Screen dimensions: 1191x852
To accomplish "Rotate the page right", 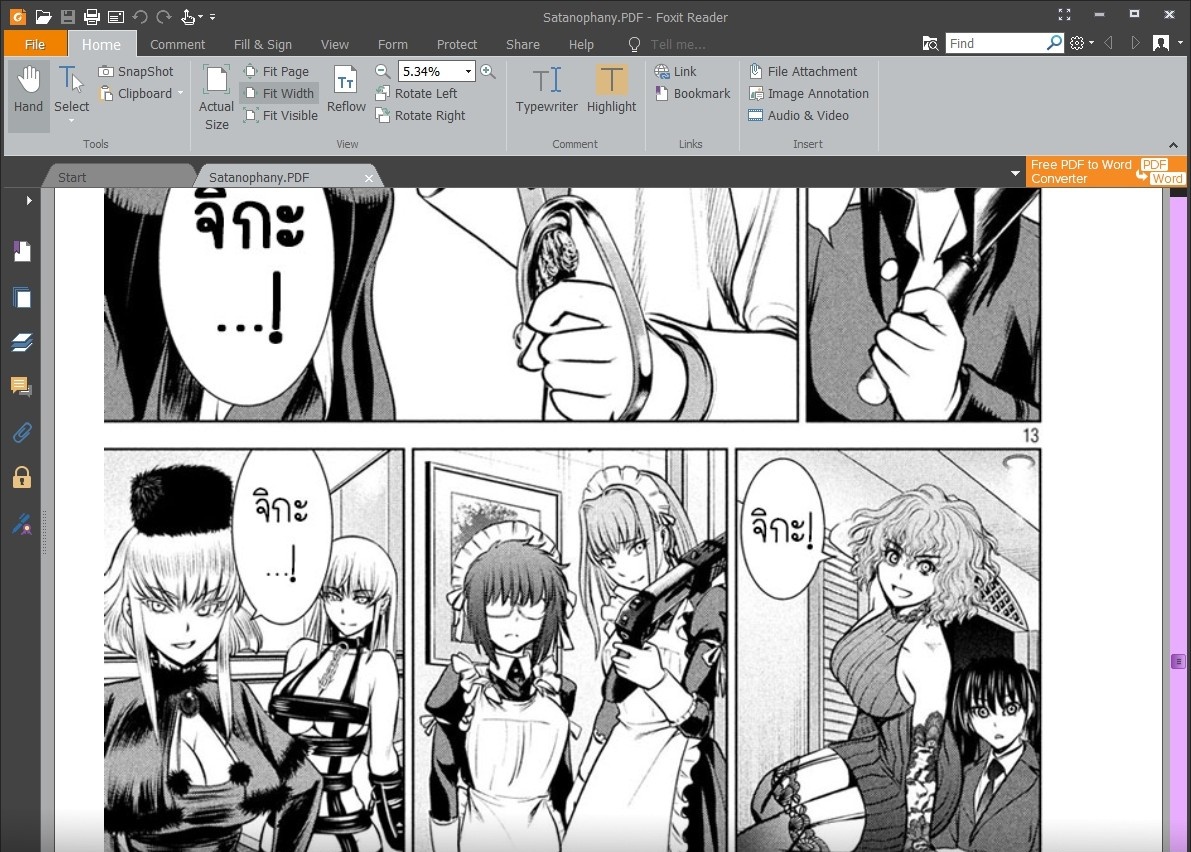I will 420,115.
